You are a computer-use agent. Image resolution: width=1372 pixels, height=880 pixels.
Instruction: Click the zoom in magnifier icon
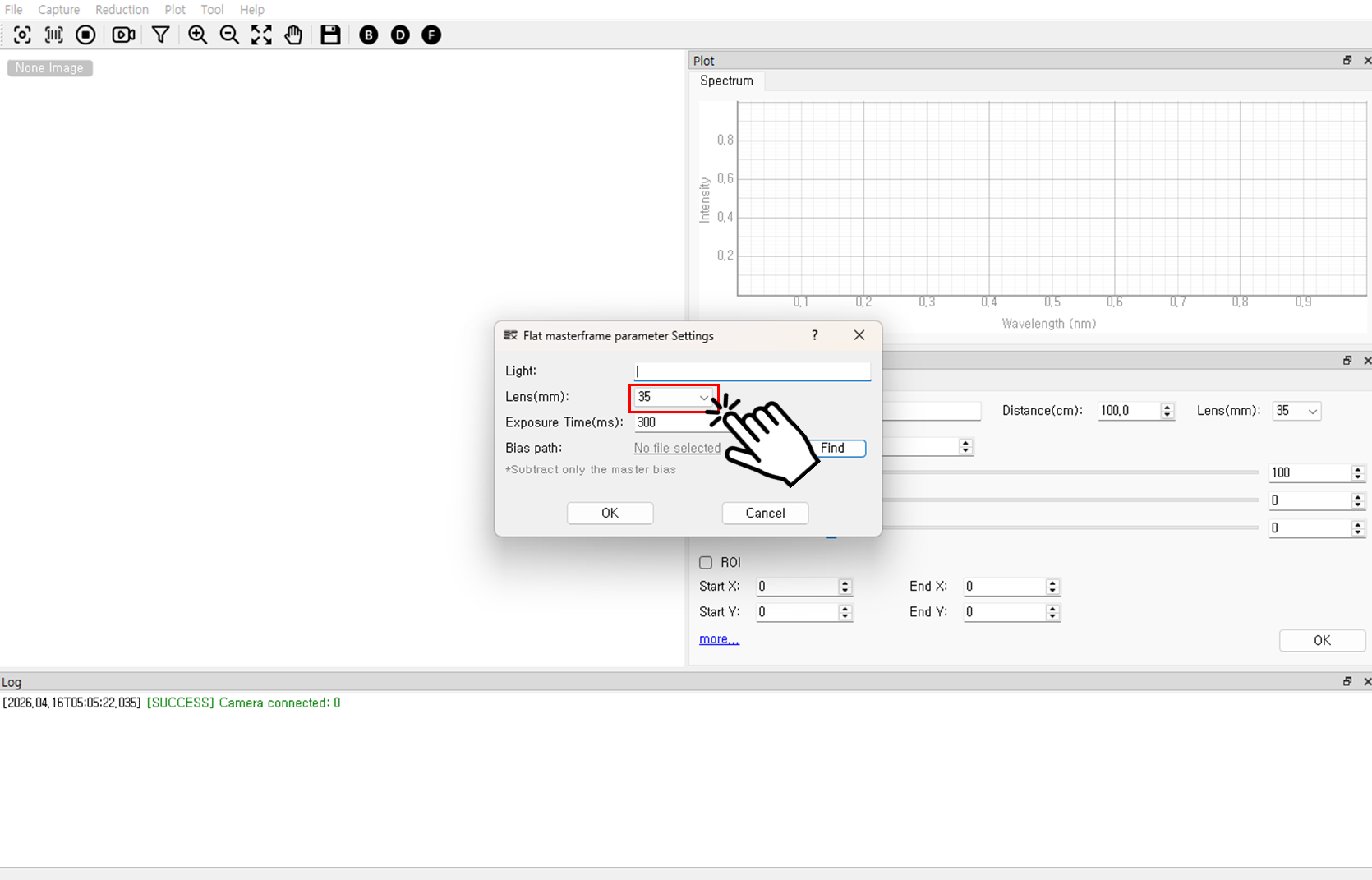pos(198,35)
